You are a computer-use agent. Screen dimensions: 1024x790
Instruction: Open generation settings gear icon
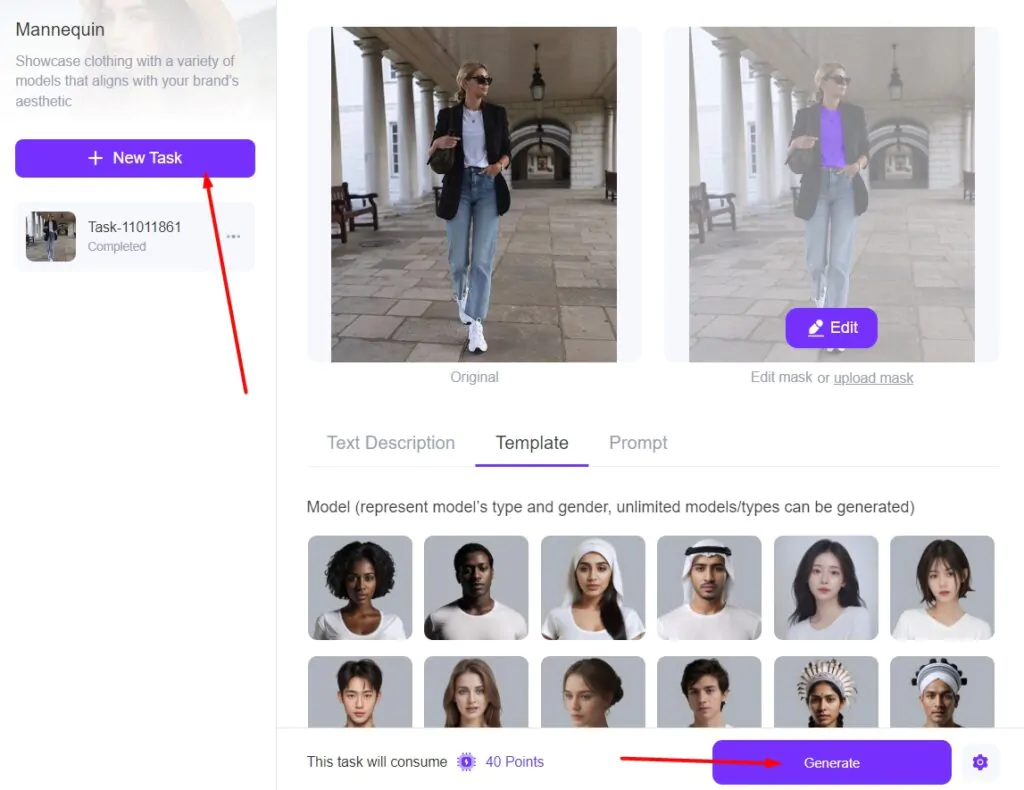point(980,762)
